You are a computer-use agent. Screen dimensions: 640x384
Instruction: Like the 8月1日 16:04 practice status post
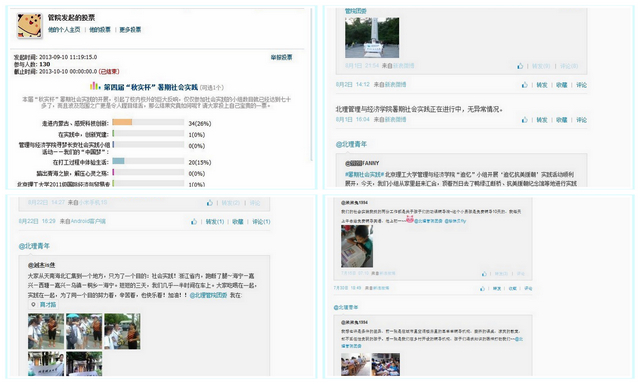[x=524, y=120]
